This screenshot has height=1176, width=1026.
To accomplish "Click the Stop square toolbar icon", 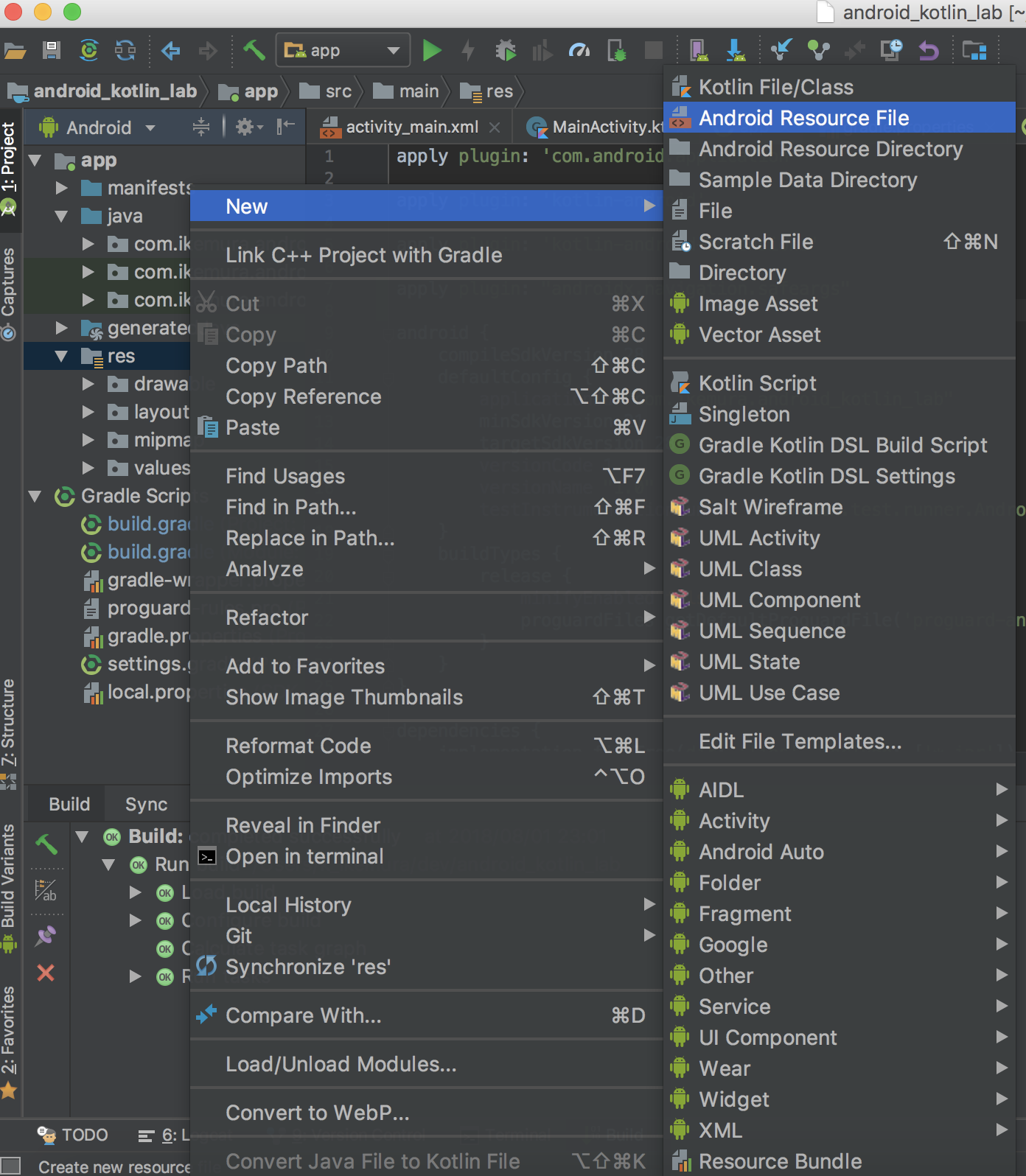I will pos(654,50).
